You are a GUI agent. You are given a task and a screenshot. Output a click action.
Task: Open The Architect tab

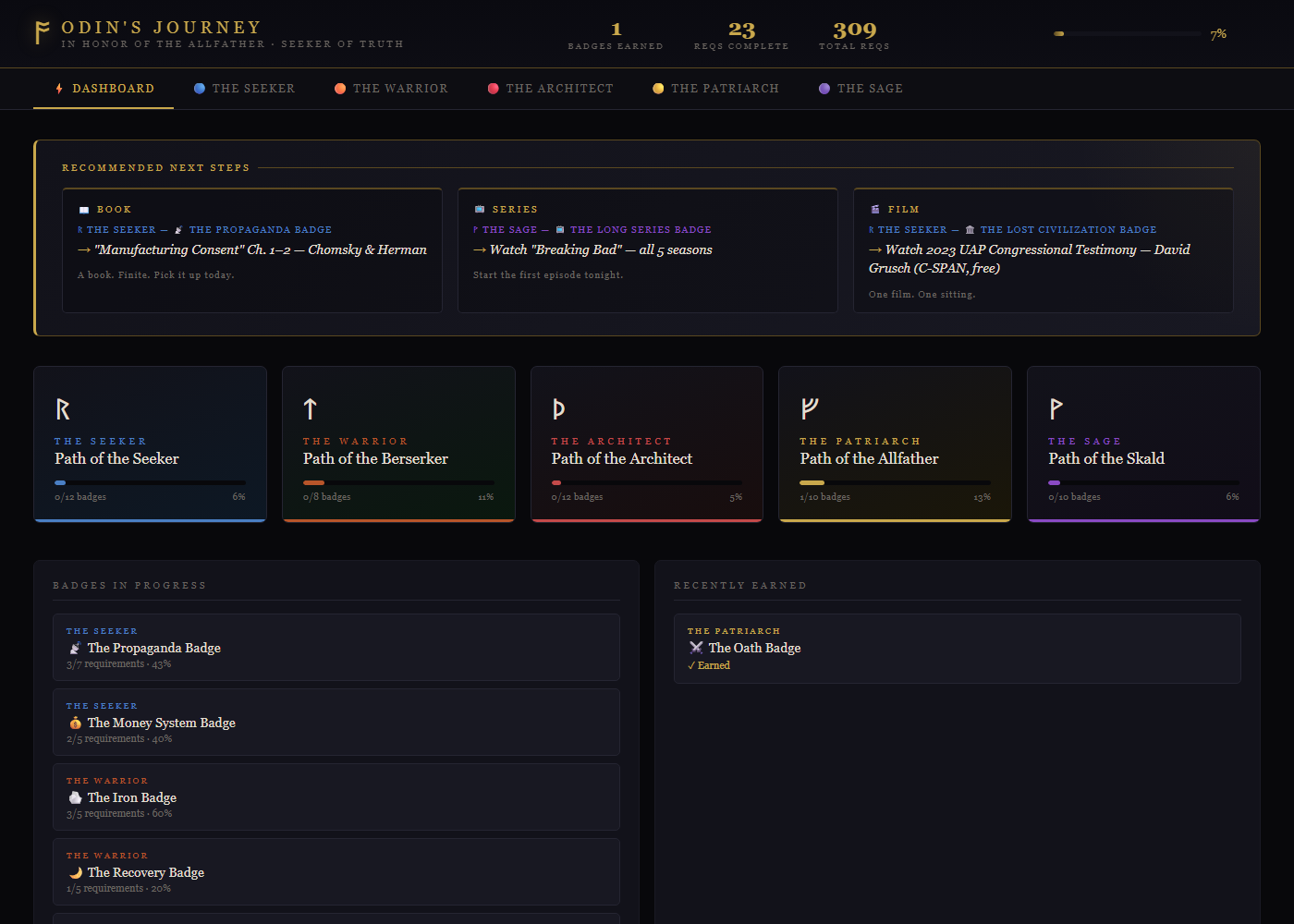tap(550, 89)
